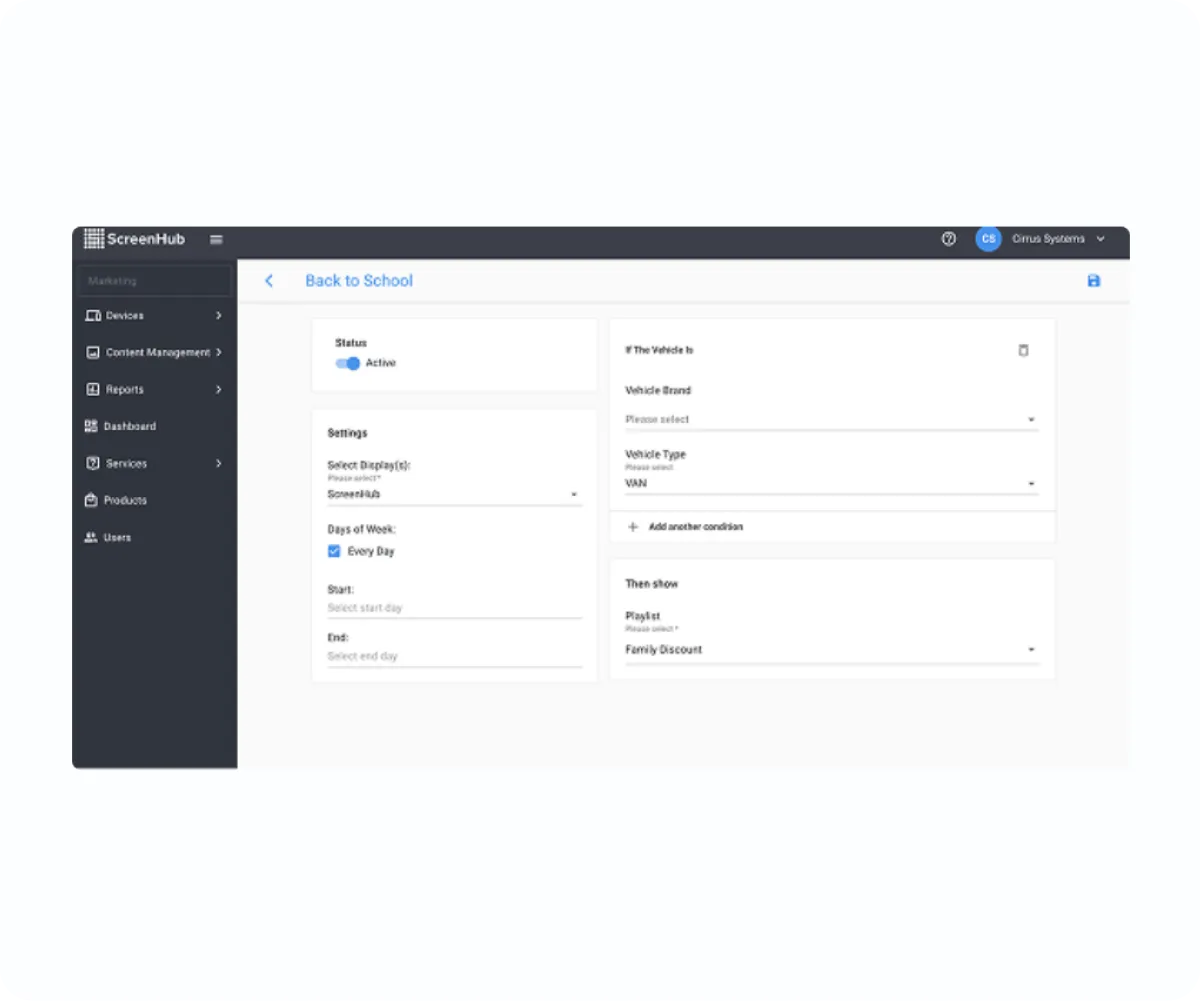Image resolution: width=1200 pixels, height=1001 pixels.
Task: Click the Services label in sidebar
Action: pyautogui.click(x=126, y=464)
